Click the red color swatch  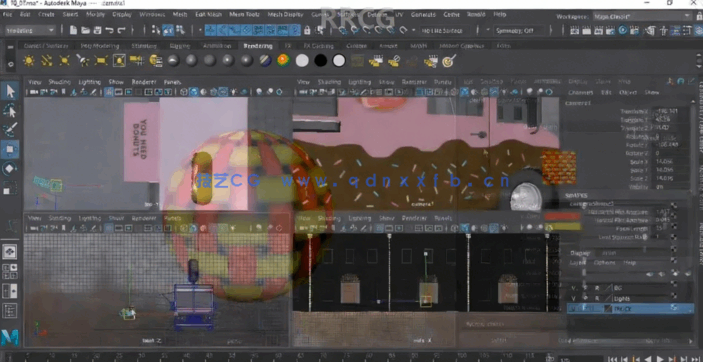[x=562, y=216]
